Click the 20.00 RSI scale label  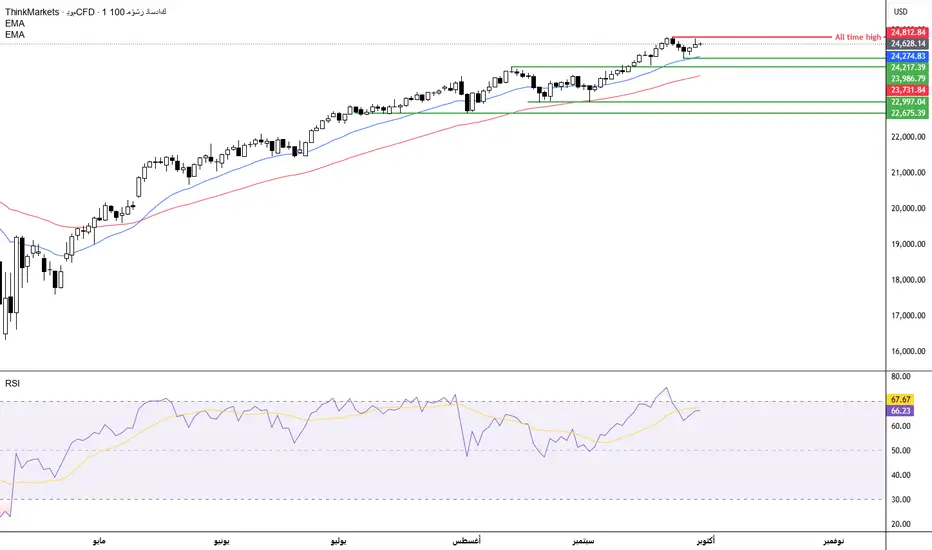(901, 524)
